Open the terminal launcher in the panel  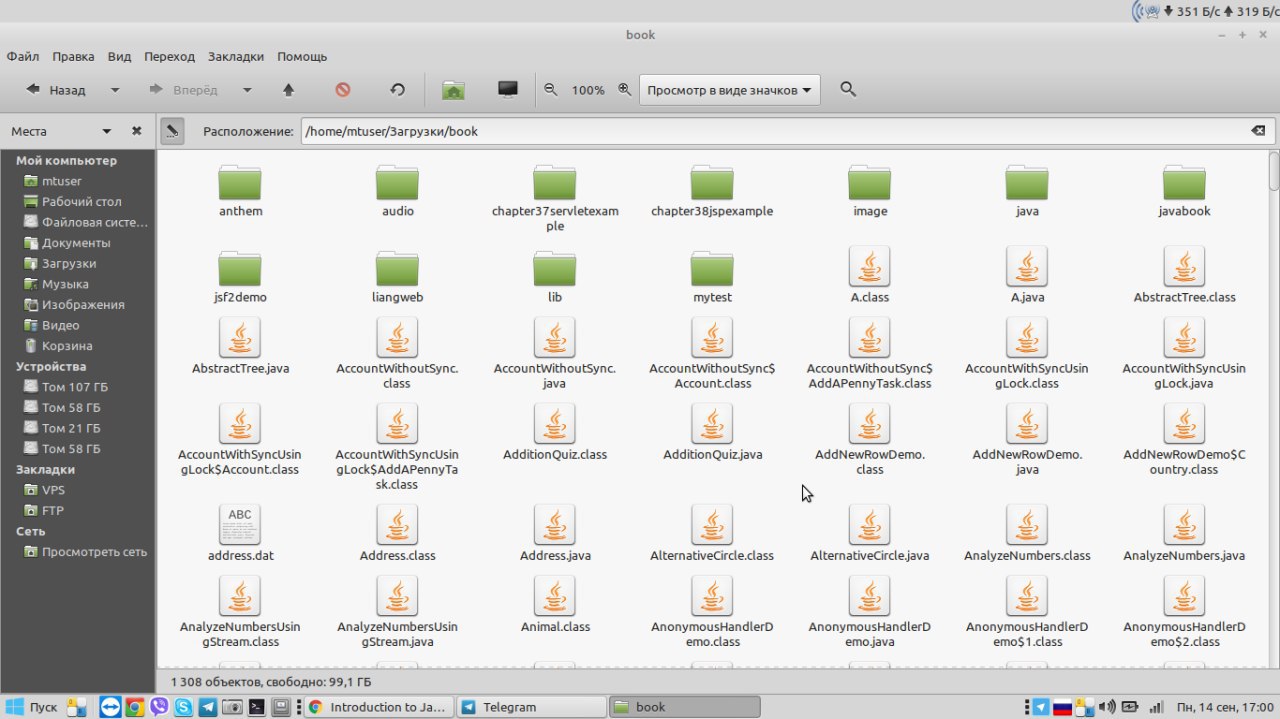coord(257,707)
